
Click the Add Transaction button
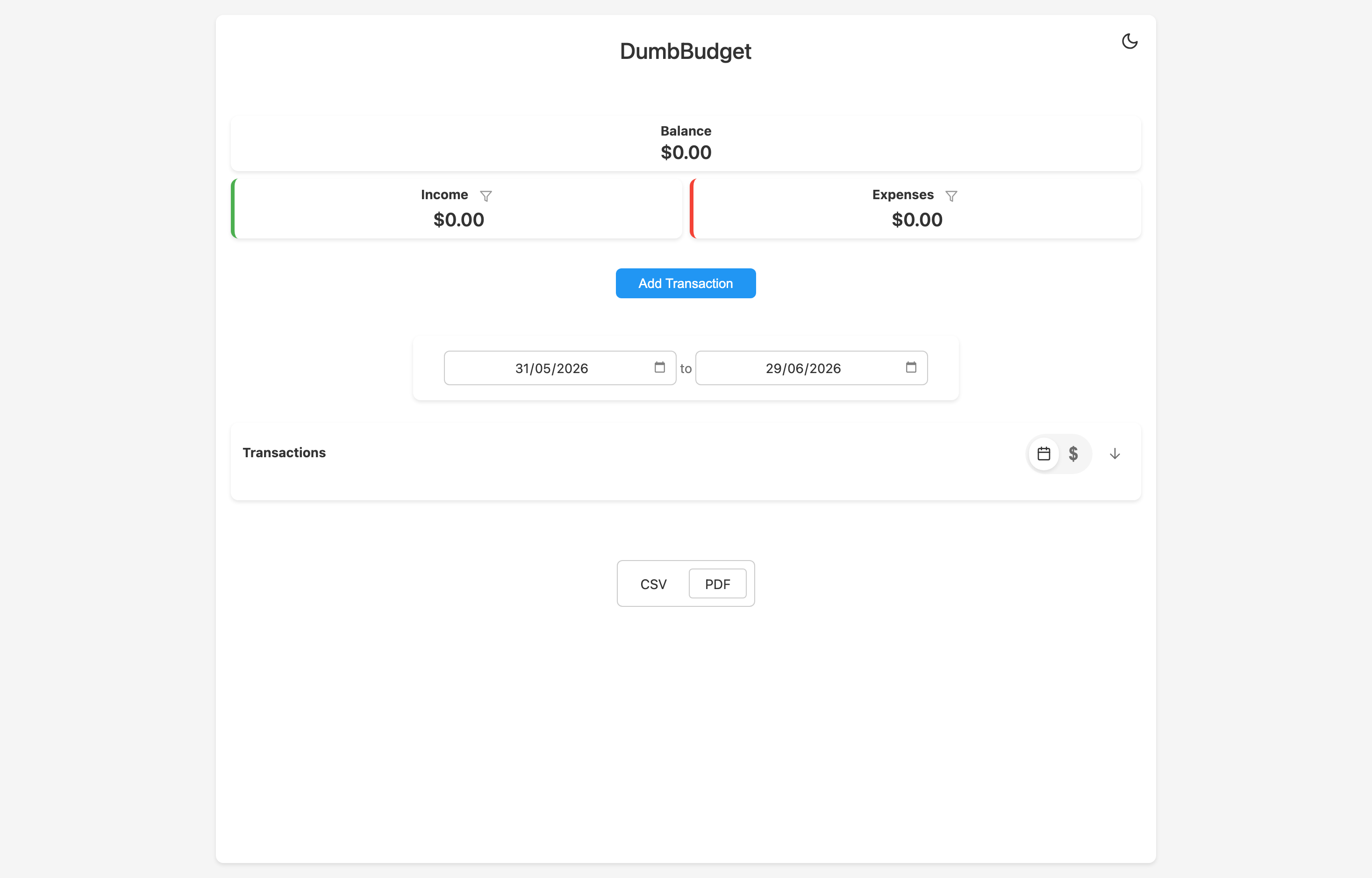tap(686, 283)
